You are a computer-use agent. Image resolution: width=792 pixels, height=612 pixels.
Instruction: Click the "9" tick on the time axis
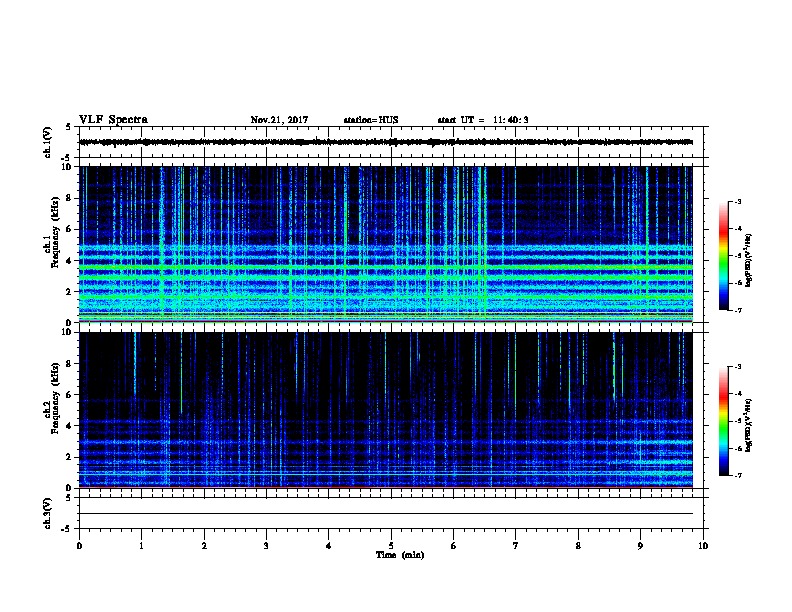pyautogui.click(x=640, y=546)
